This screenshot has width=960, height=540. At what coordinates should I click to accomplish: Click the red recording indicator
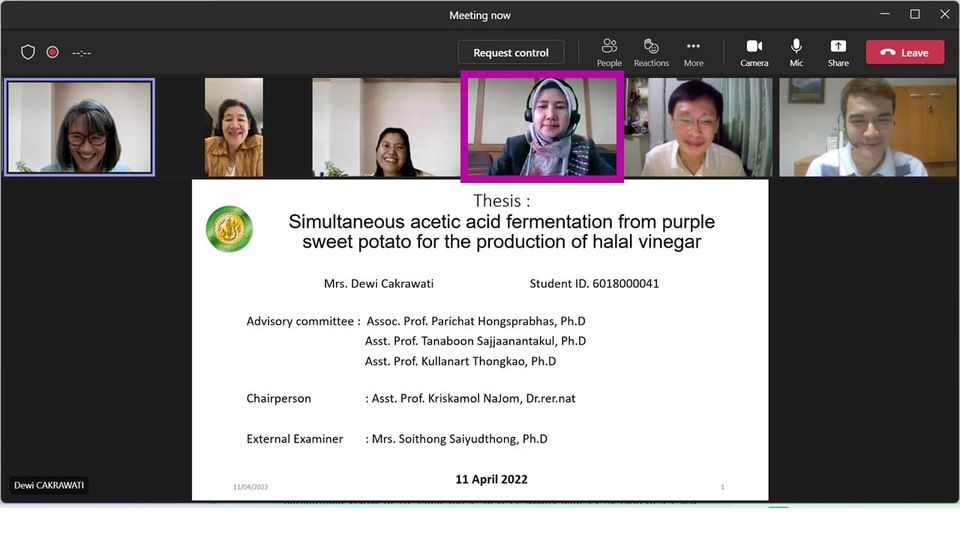53,52
